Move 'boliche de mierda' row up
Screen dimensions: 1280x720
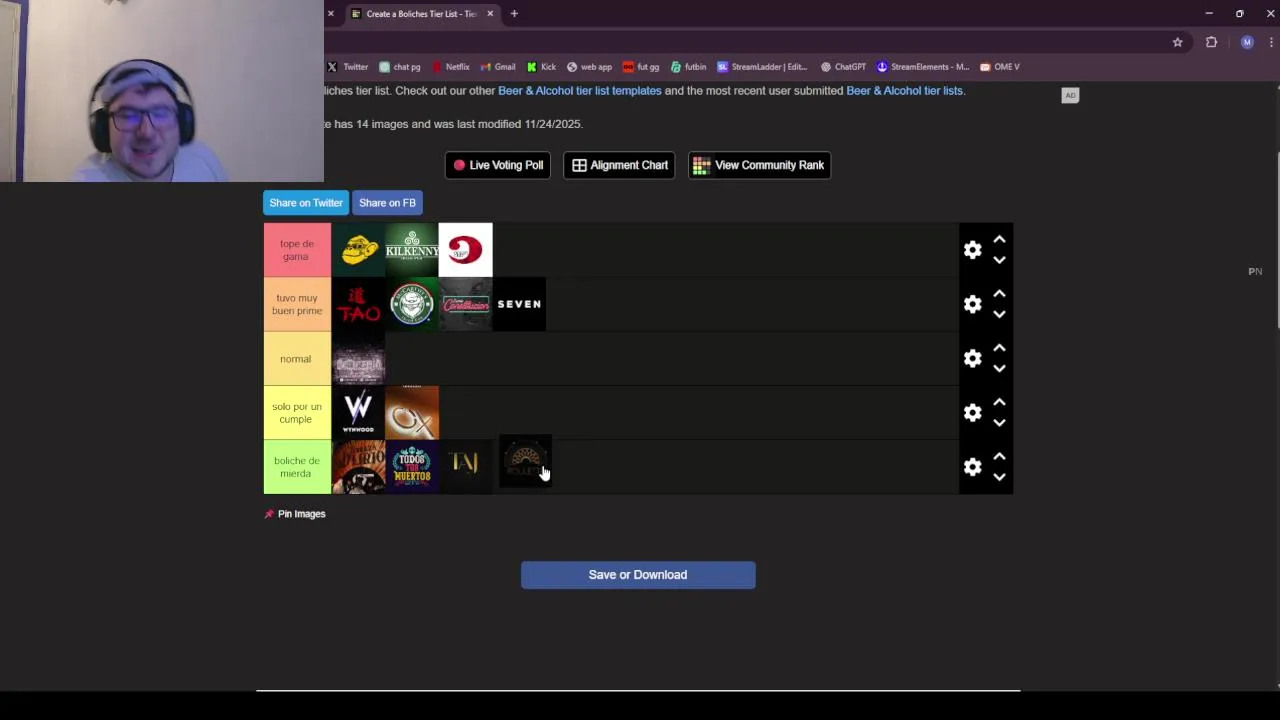(x=999, y=457)
